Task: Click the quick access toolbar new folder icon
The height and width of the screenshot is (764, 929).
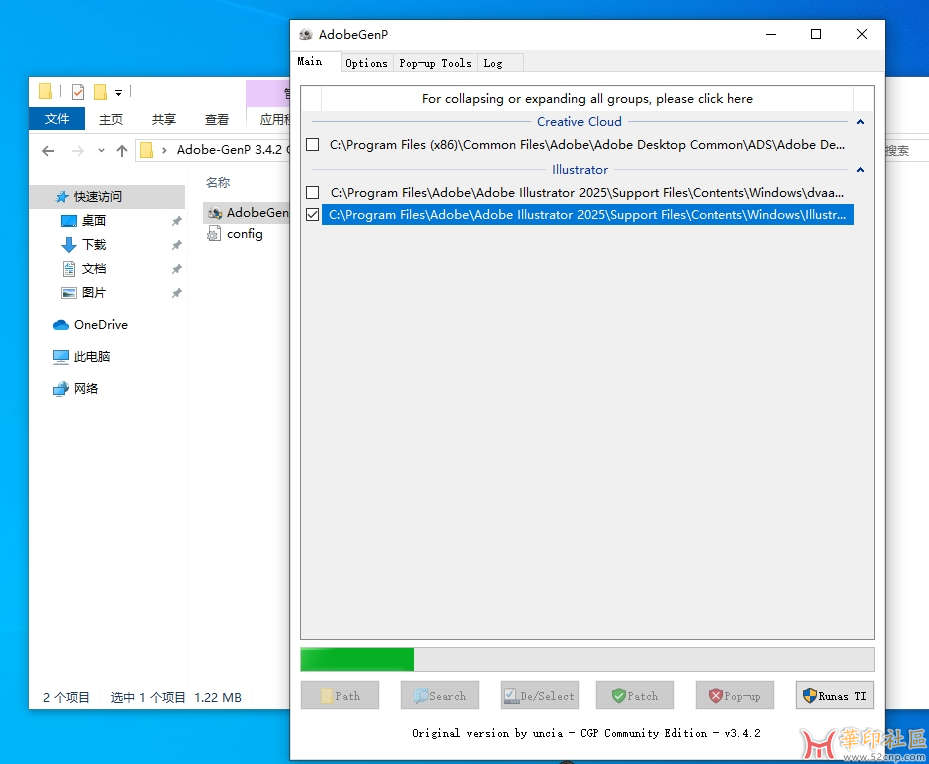Action: tap(101, 92)
